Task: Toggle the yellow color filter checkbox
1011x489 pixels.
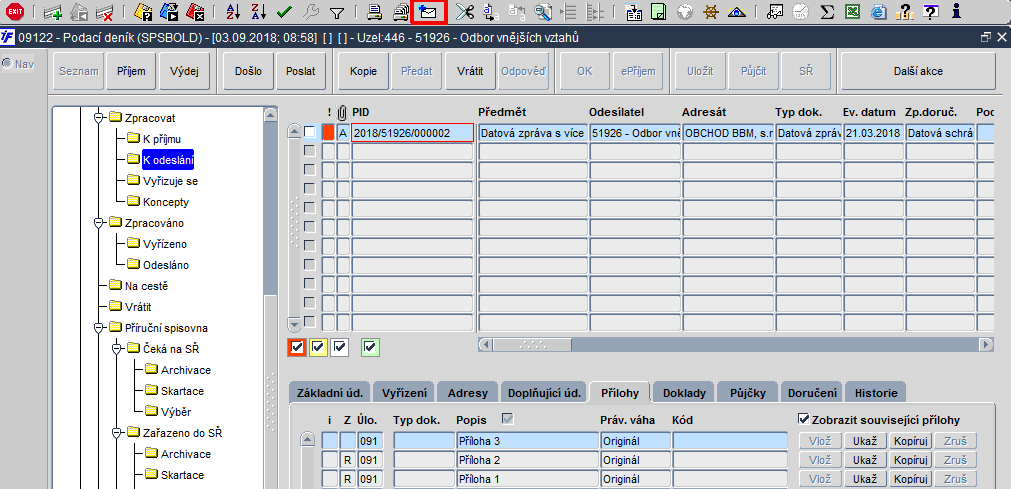Action: [318, 348]
